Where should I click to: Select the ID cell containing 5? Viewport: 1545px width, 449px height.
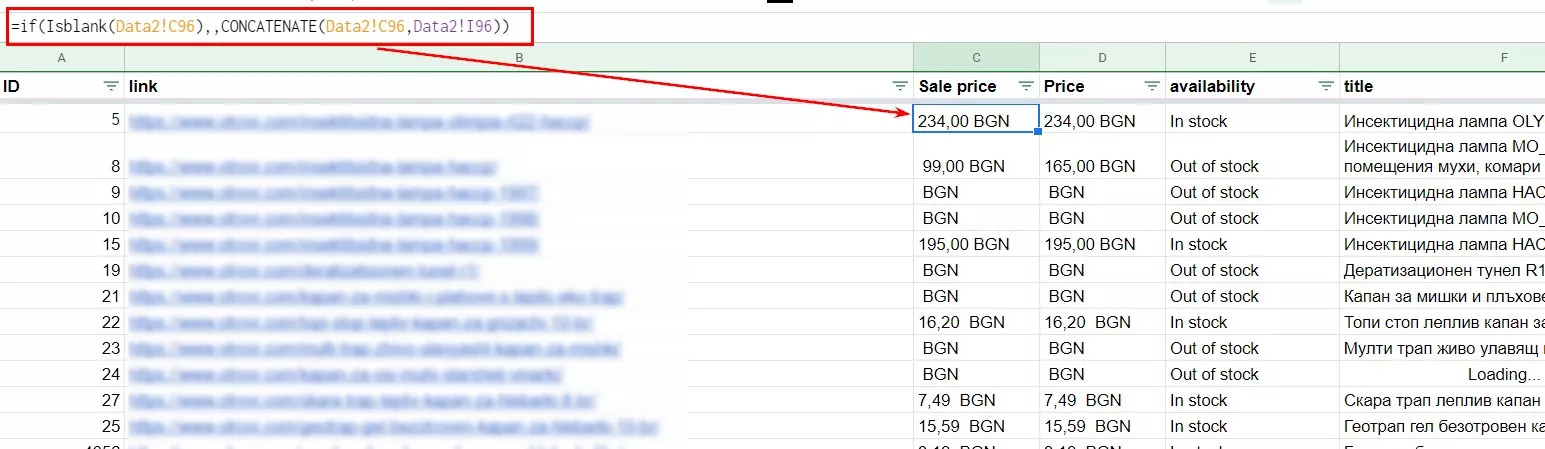62,120
